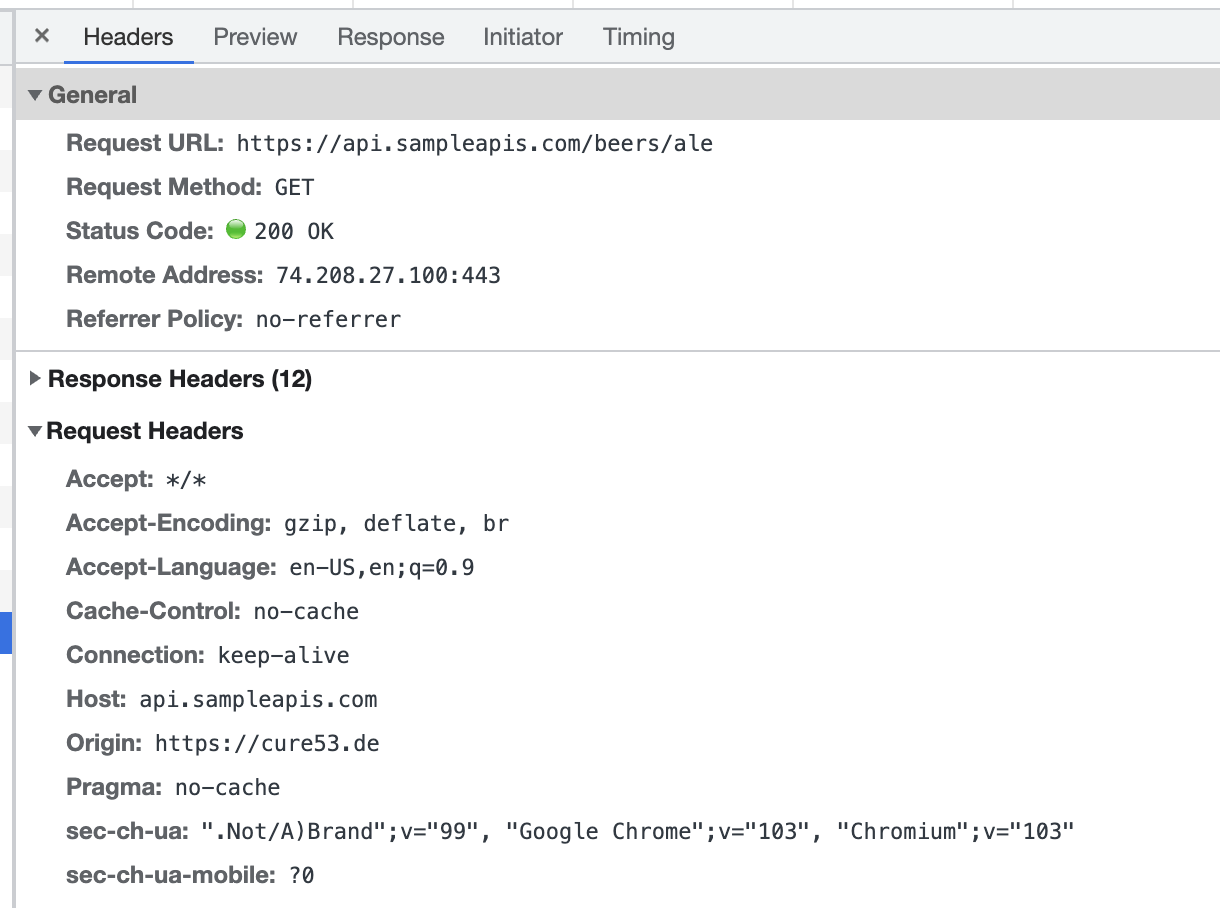Image resolution: width=1220 pixels, height=908 pixels.
Task: Click the 200 OK status text
Action: (294, 231)
